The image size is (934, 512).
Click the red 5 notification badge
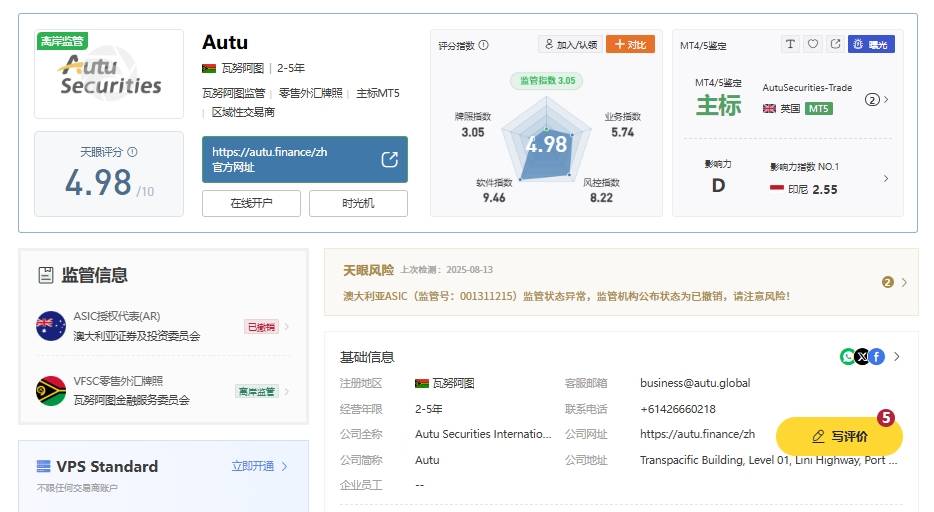point(886,418)
